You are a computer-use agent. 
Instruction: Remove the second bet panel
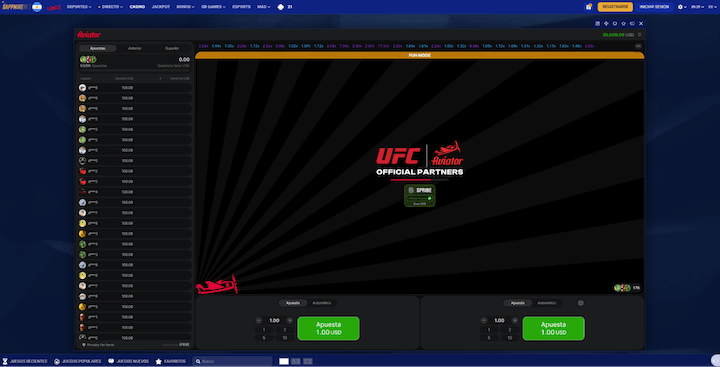tap(581, 303)
